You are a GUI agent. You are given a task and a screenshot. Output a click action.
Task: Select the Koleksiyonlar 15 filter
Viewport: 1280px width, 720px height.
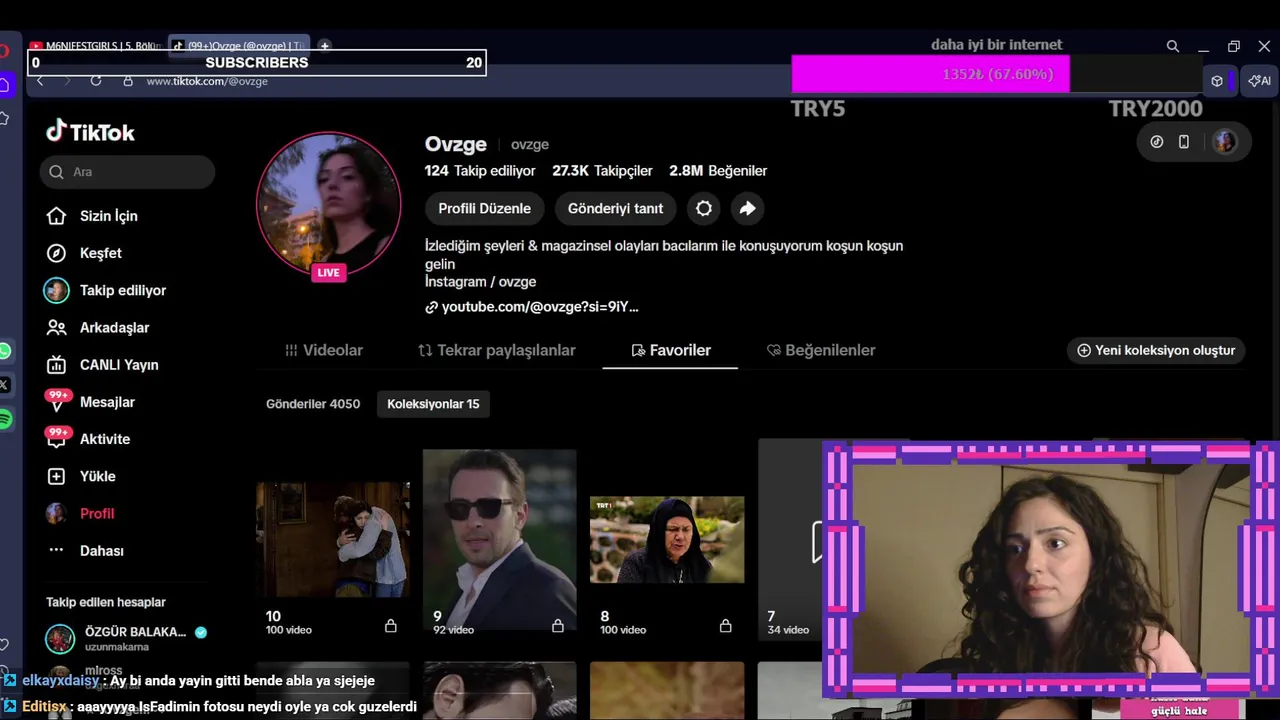(x=433, y=404)
